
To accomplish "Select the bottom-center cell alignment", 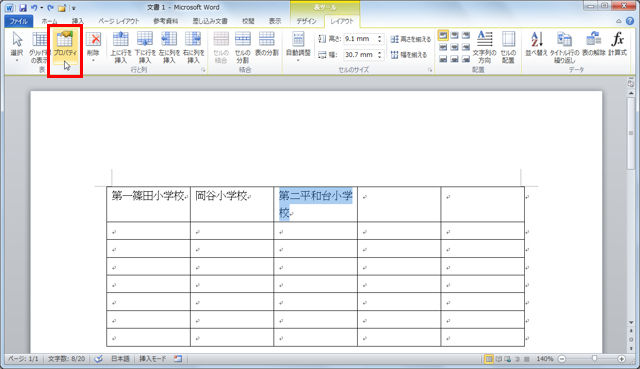I will [x=454, y=59].
